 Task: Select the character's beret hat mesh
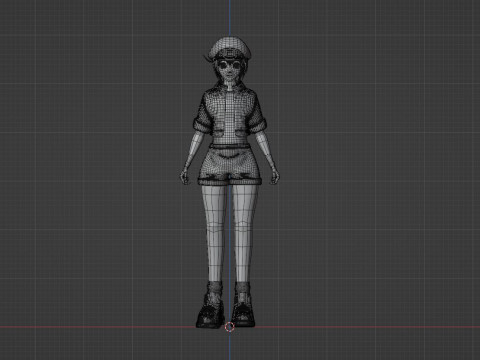click(x=230, y=48)
